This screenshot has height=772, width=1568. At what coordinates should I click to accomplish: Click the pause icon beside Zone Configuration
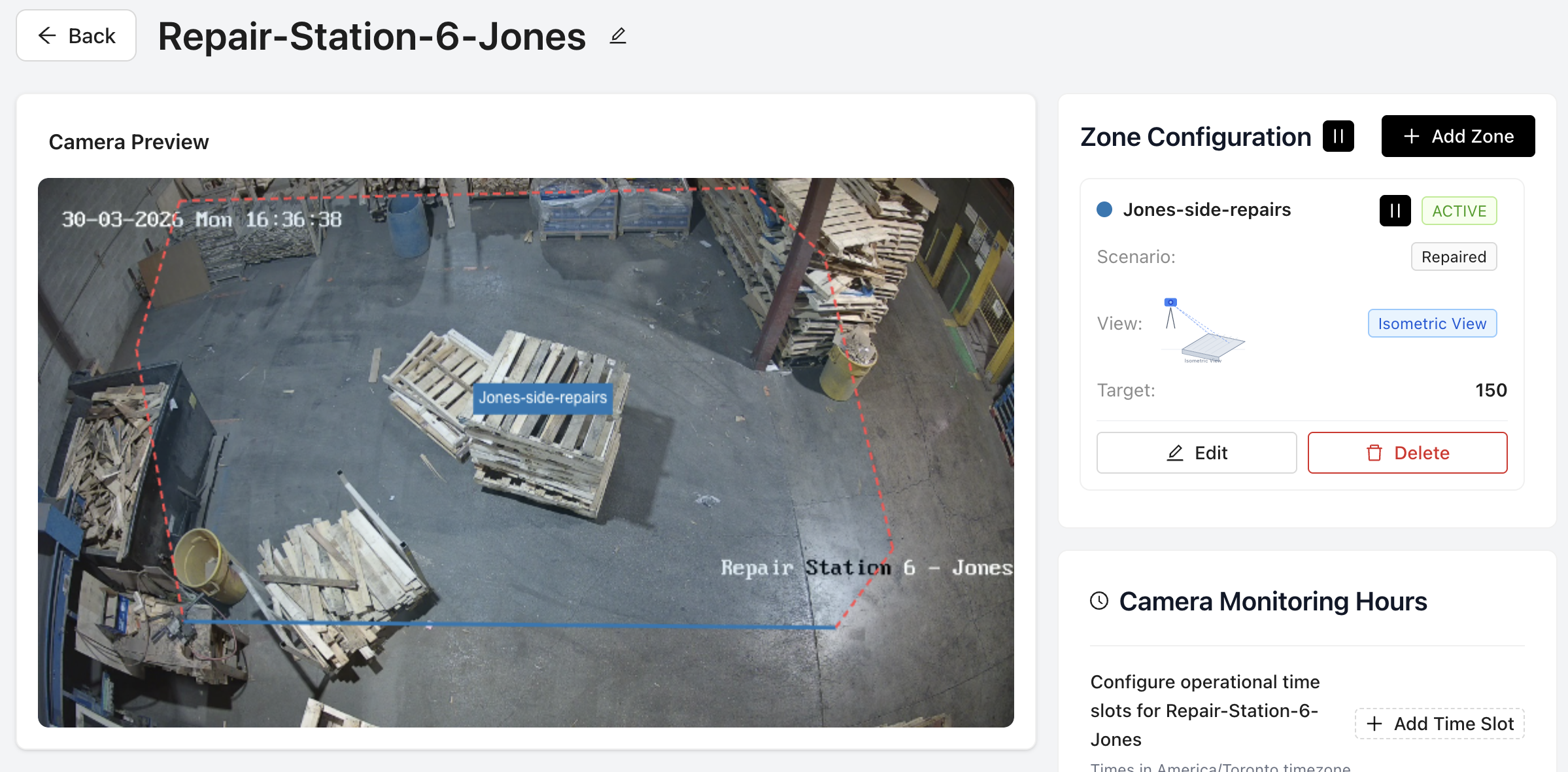(x=1338, y=136)
